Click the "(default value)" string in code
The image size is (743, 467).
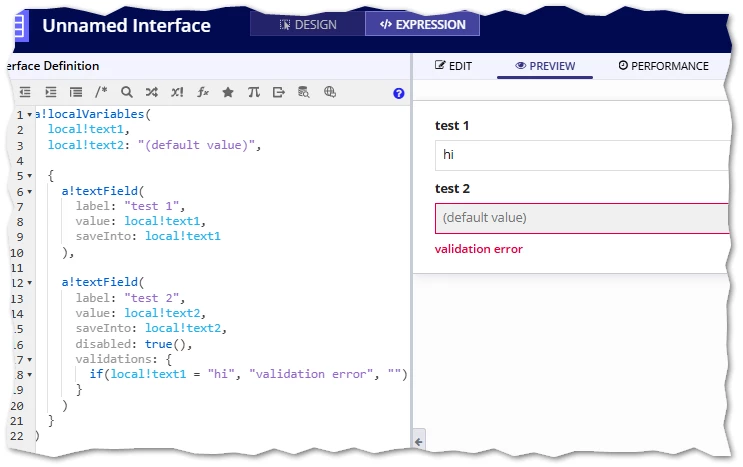[x=196, y=145]
